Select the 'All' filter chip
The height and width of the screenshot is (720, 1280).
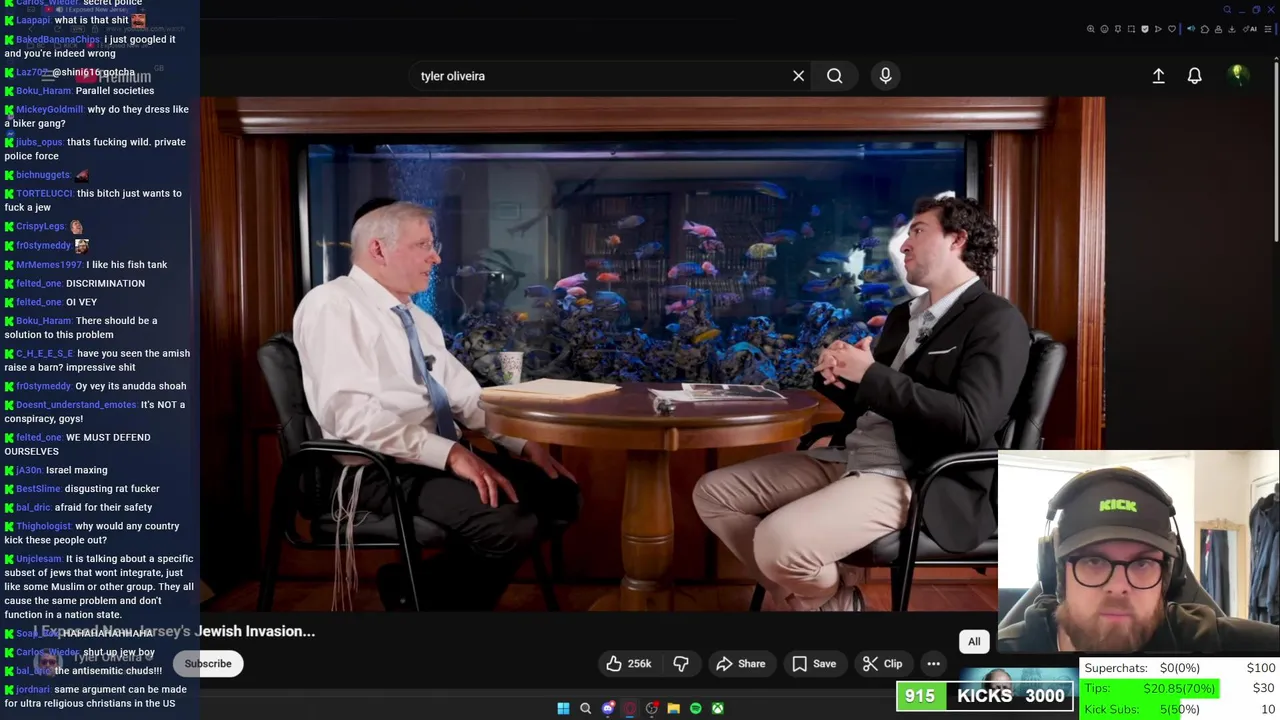click(x=974, y=642)
